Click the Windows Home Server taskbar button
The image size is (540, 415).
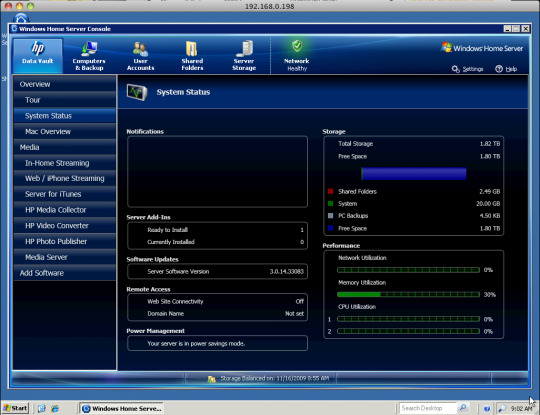122,408
